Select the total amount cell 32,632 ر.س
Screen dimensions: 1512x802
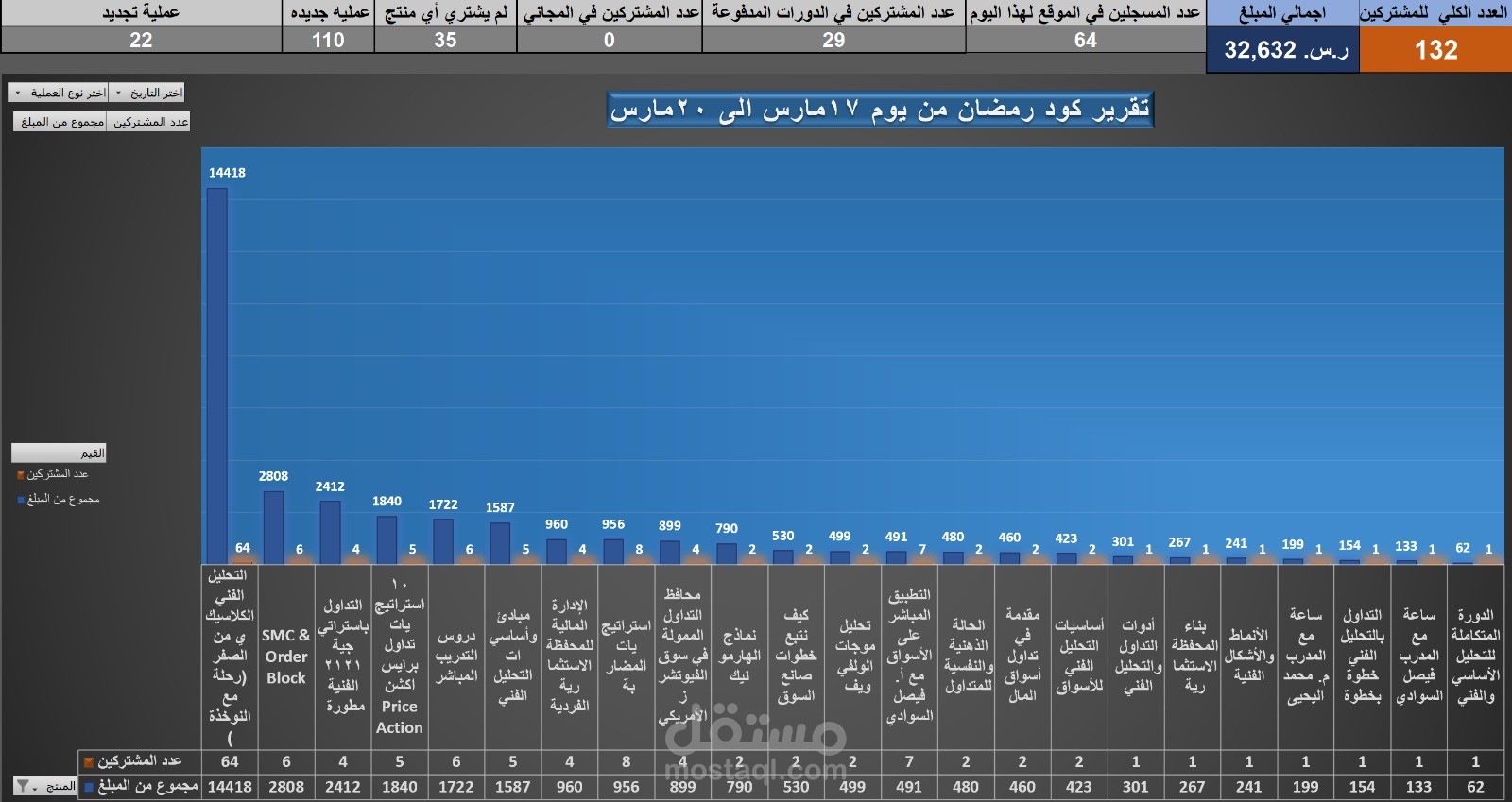(x=1282, y=50)
